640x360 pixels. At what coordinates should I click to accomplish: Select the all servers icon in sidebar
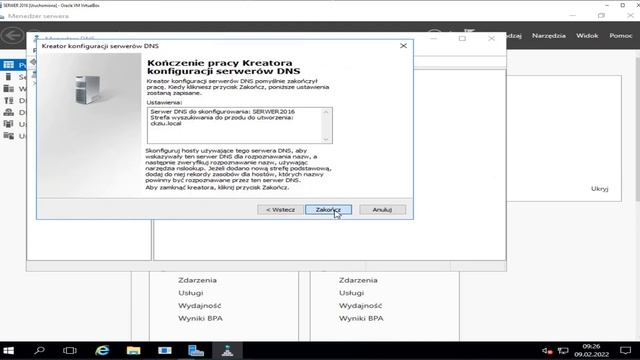click(9, 89)
